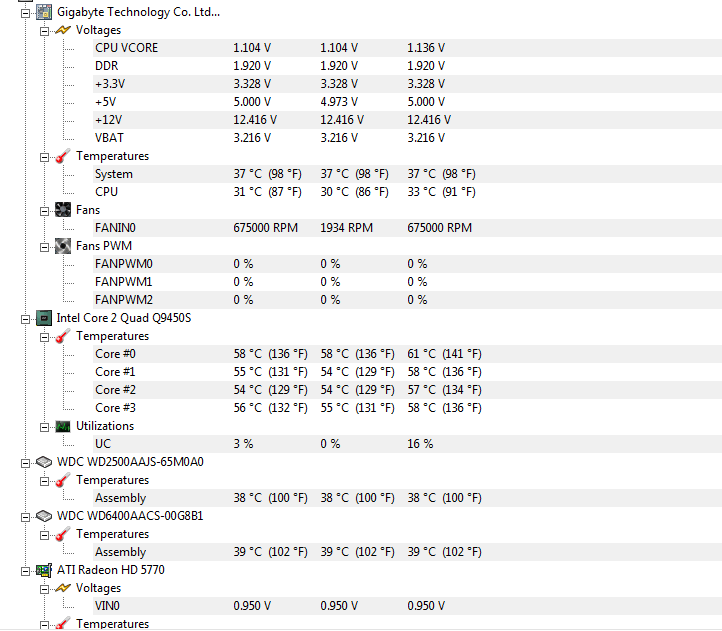The height and width of the screenshot is (631, 722).
Task: Select the UC utilization row
Action: point(103,444)
